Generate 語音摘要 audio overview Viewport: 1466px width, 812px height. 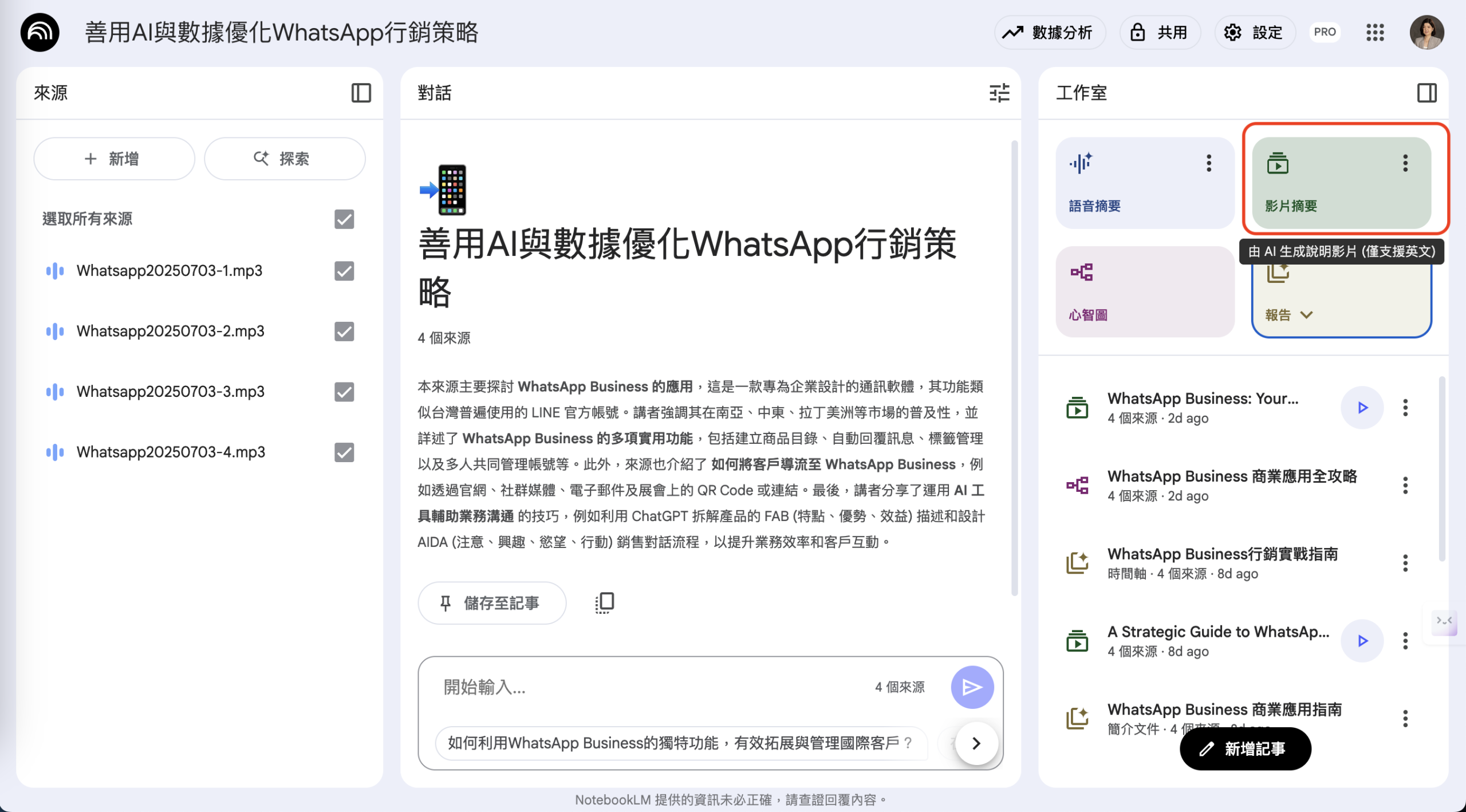[1144, 183]
